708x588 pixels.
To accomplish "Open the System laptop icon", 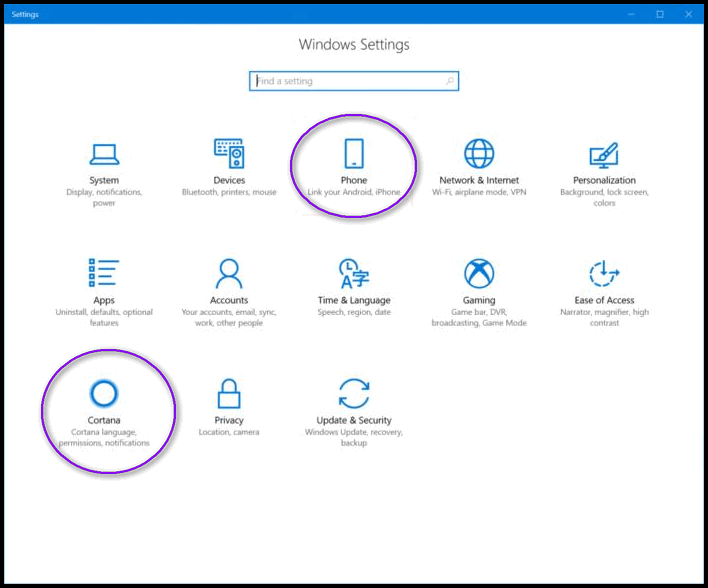I will tap(104, 154).
